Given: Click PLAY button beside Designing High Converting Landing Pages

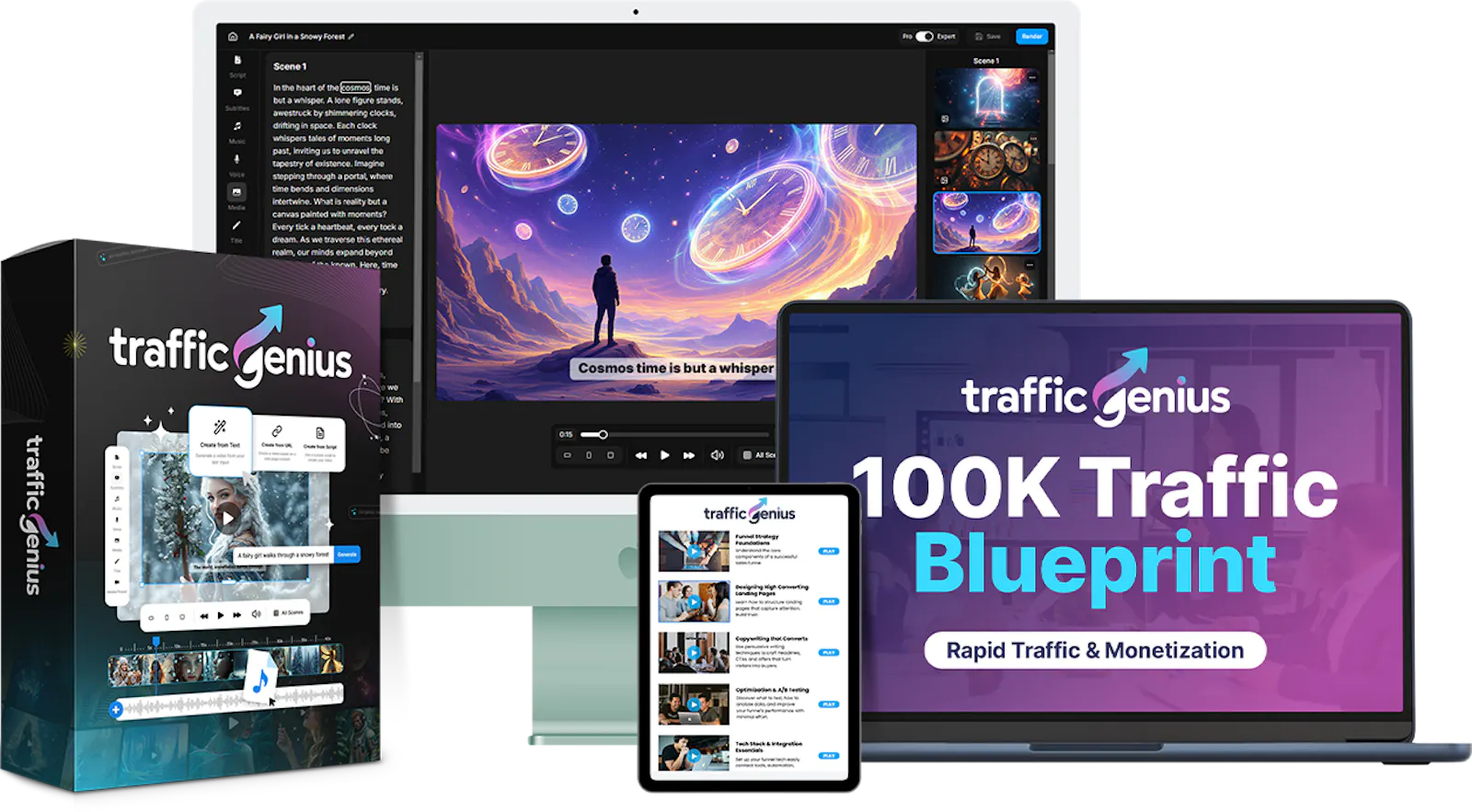Looking at the screenshot, I should (x=829, y=601).
